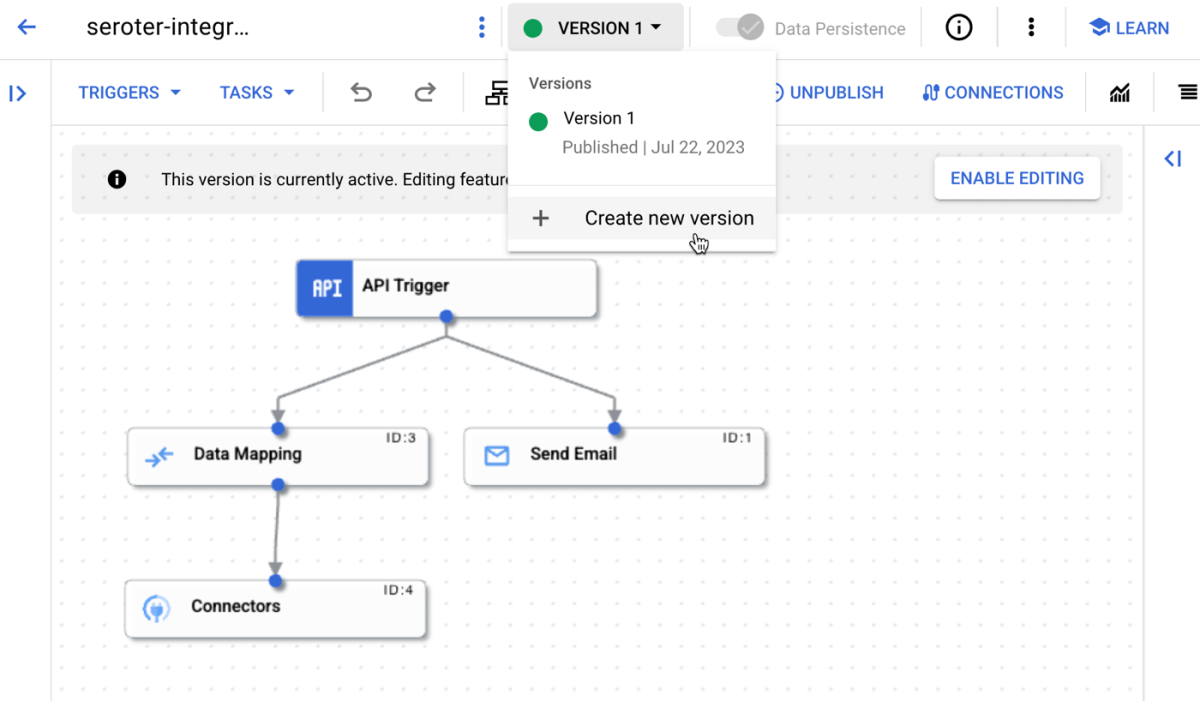This screenshot has height=701, width=1200.
Task: Click the ENABLE EDITING button
Action: click(x=1017, y=178)
